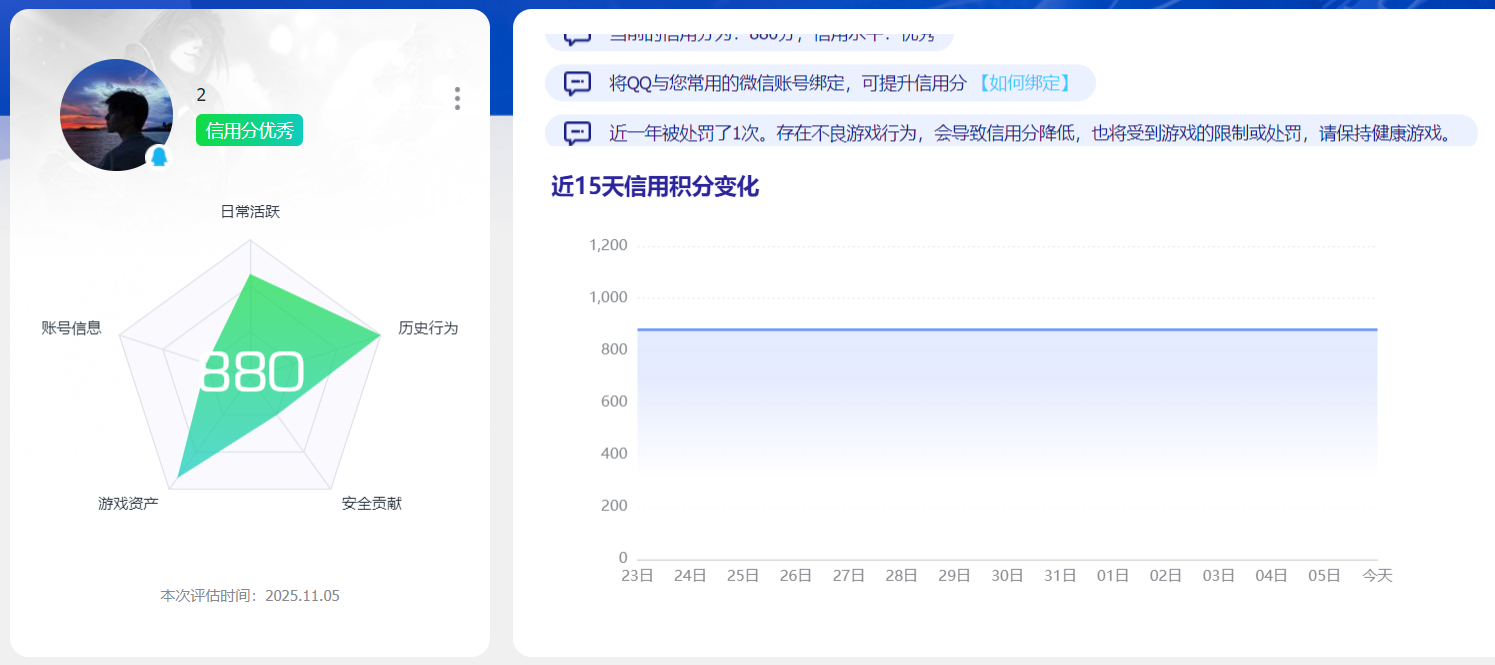
Task: Click the 880 score in radar chart
Action: (251, 372)
